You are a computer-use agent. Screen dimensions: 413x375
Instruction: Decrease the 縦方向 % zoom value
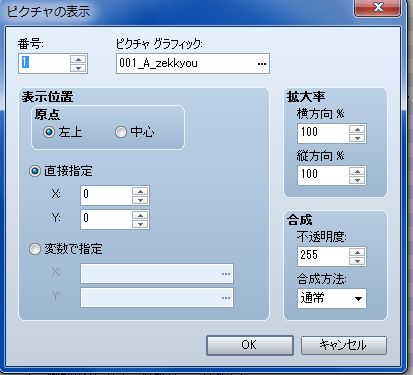(x=357, y=180)
